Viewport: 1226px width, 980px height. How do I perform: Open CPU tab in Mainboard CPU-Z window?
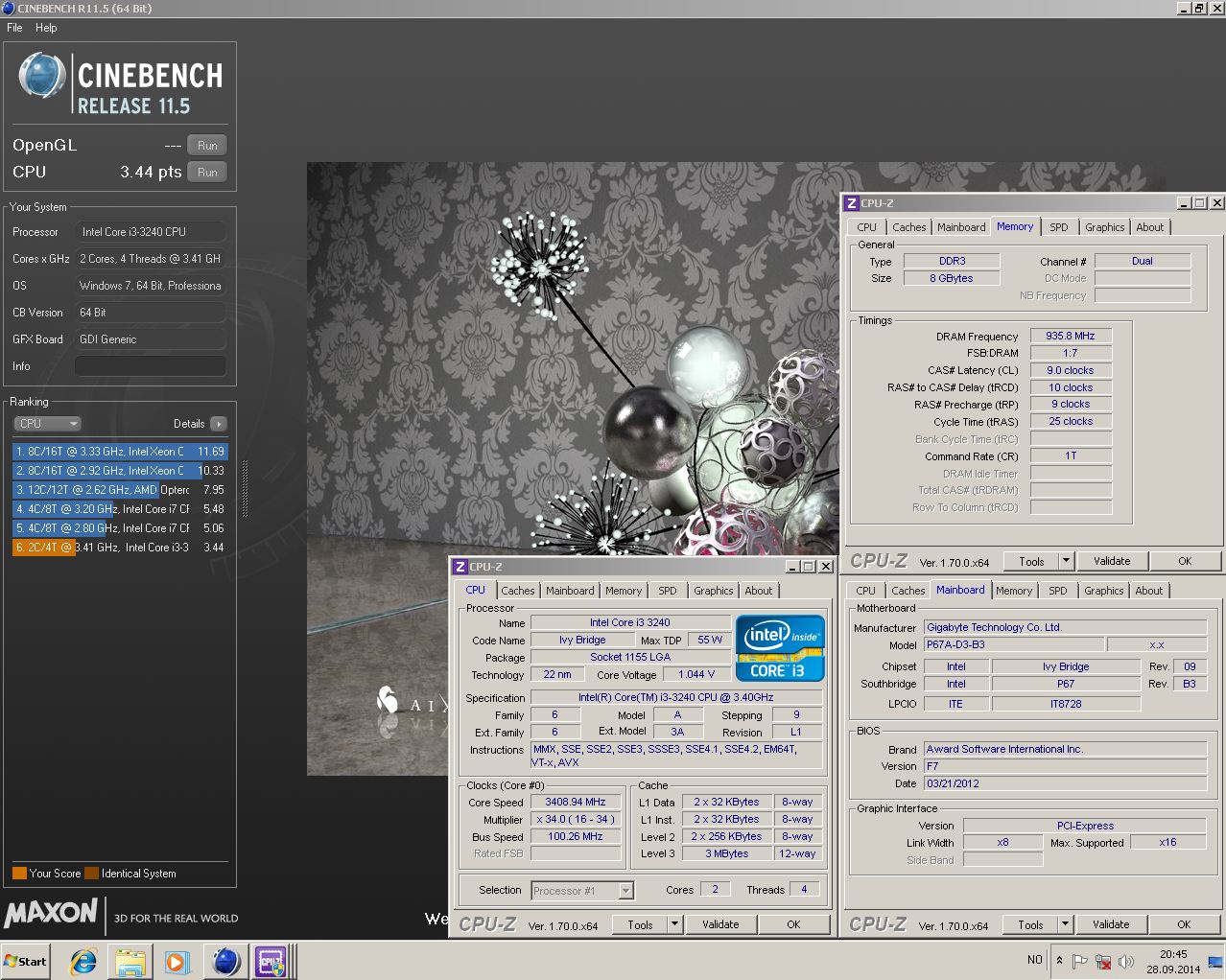pyautogui.click(x=865, y=591)
